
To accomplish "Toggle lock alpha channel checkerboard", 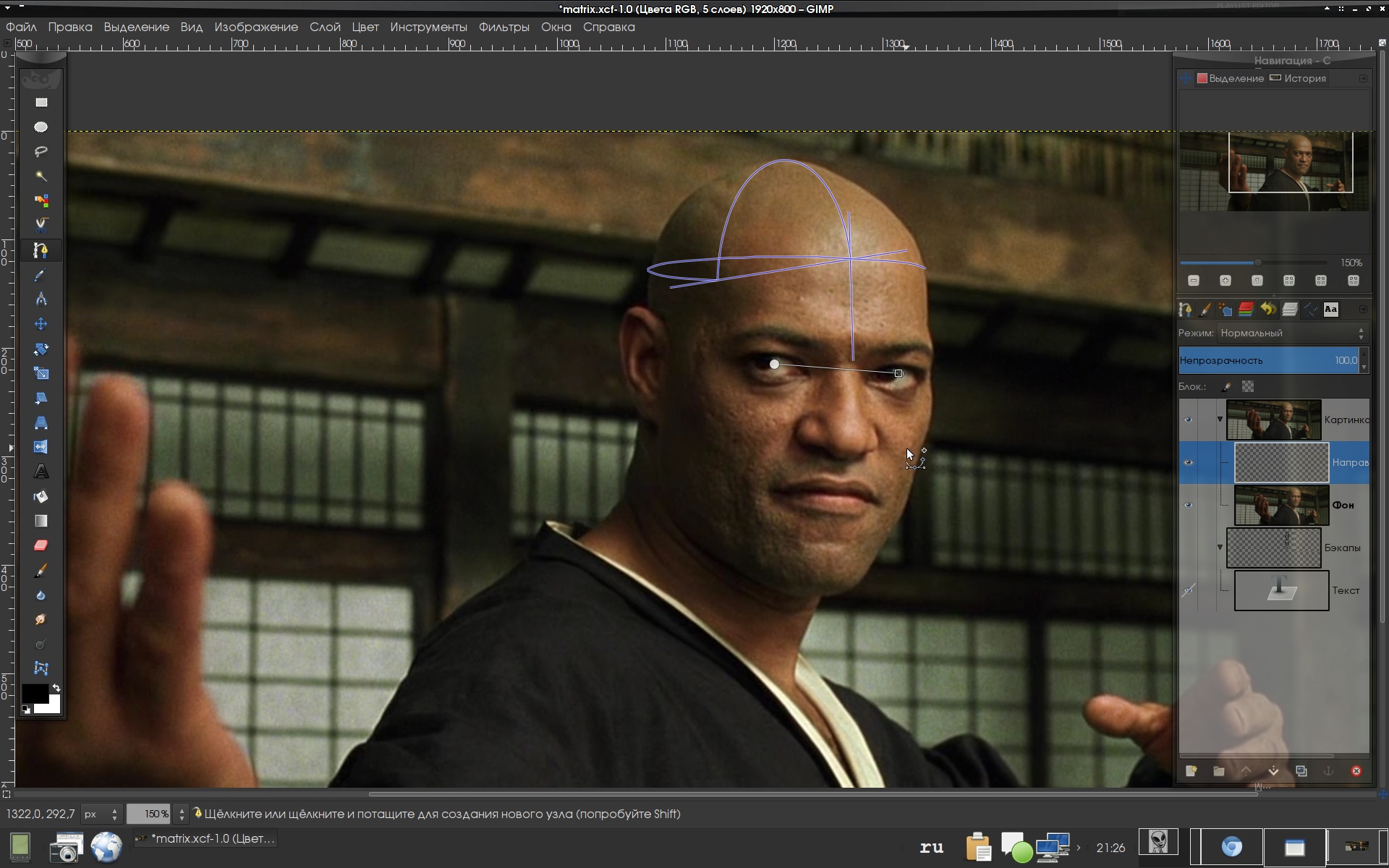I will (x=1248, y=387).
